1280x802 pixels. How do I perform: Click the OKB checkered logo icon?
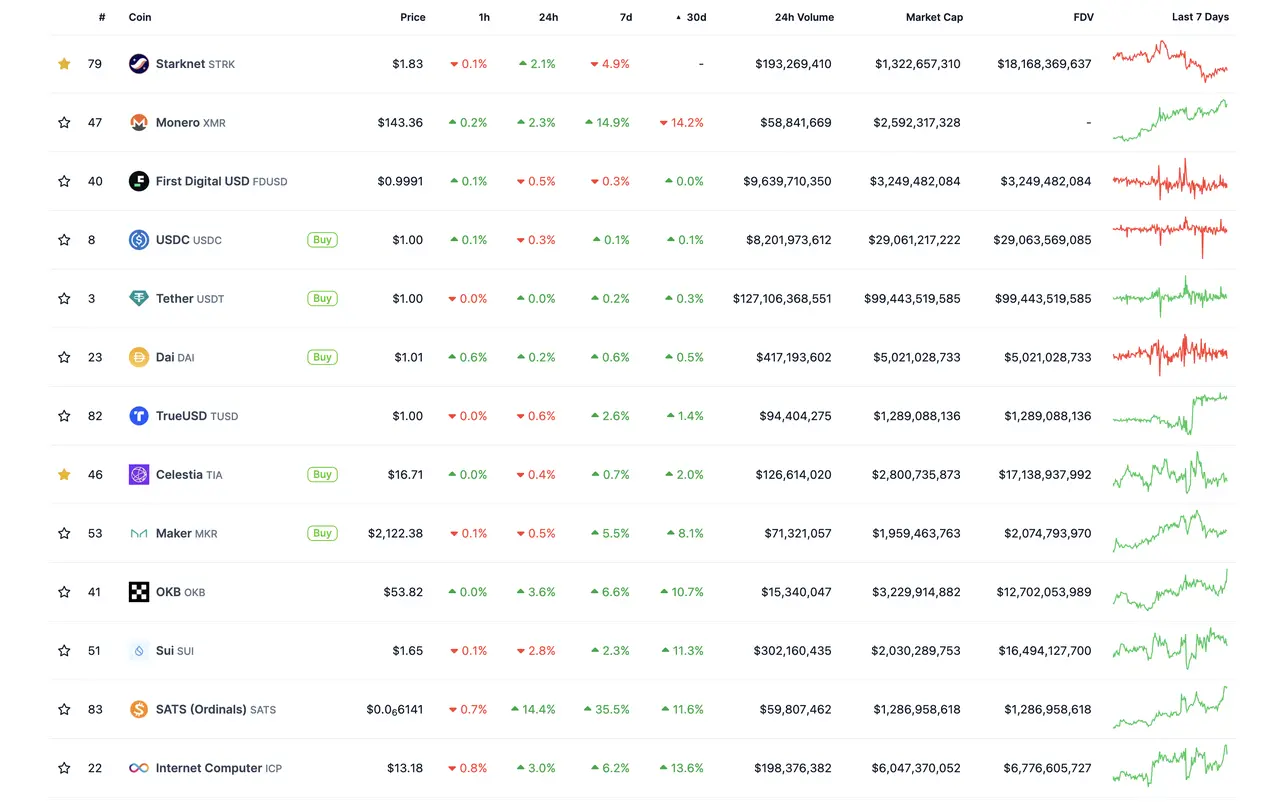(x=139, y=592)
